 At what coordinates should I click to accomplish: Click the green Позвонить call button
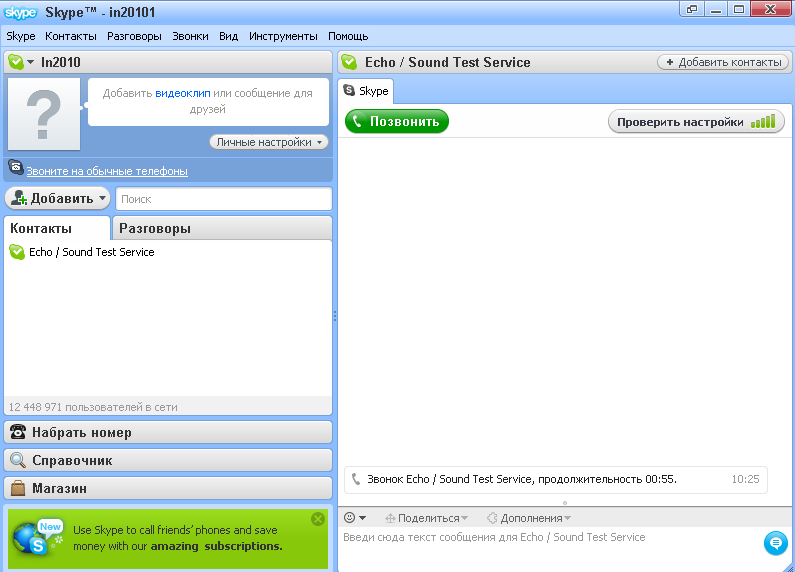pyautogui.click(x=396, y=122)
